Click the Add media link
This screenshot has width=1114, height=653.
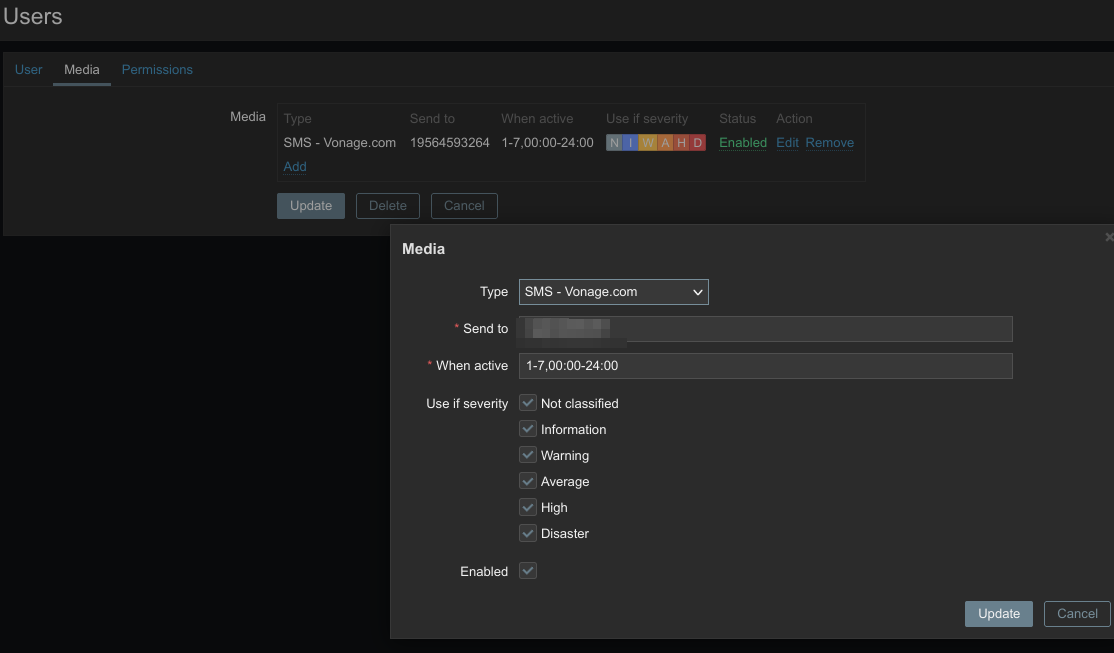(x=295, y=167)
